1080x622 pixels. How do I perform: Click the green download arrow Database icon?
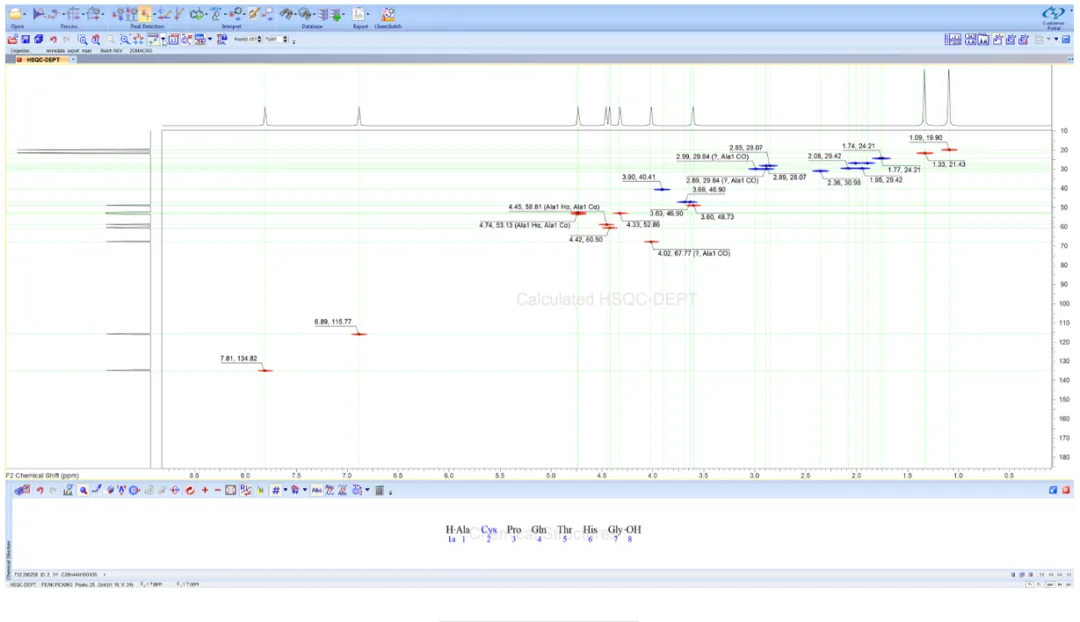pyautogui.click(x=336, y=14)
